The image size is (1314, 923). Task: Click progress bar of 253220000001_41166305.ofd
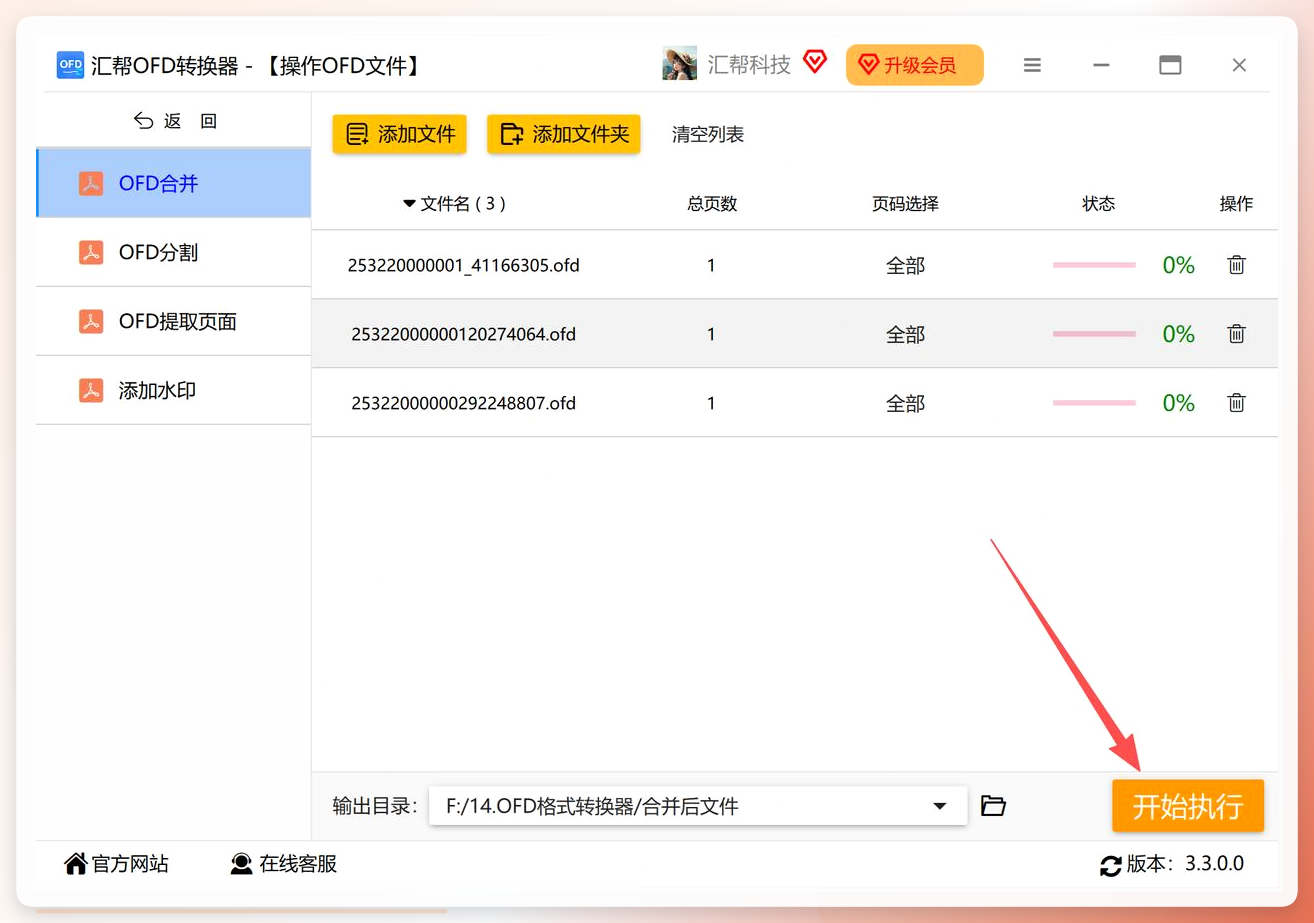pyautogui.click(x=1094, y=265)
